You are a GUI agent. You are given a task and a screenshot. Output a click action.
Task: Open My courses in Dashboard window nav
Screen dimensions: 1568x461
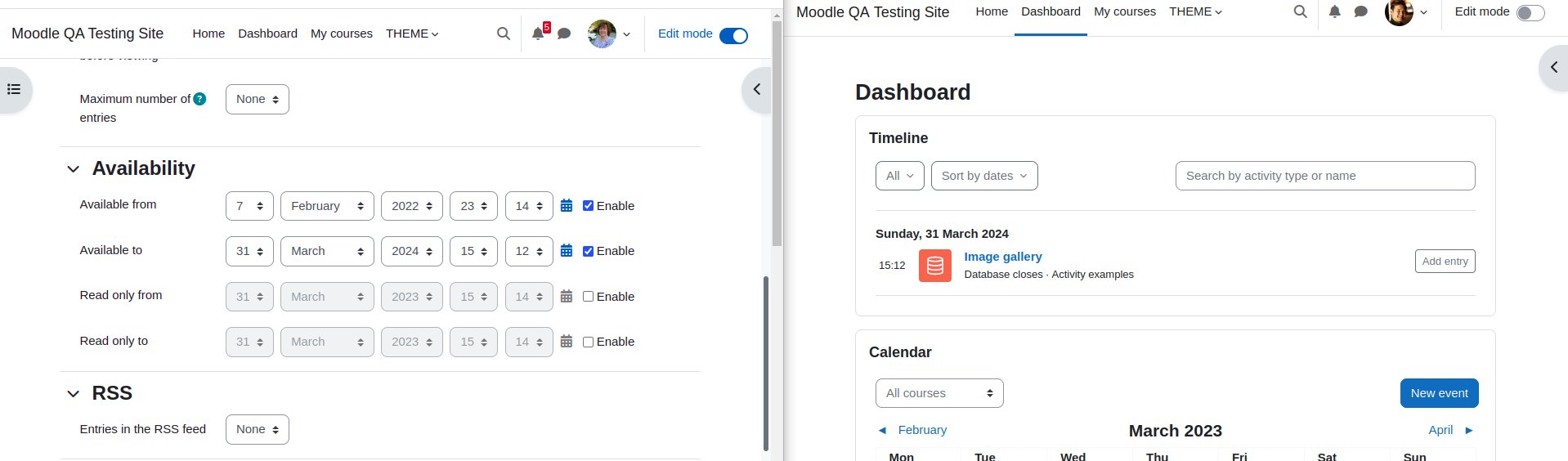[1125, 11]
